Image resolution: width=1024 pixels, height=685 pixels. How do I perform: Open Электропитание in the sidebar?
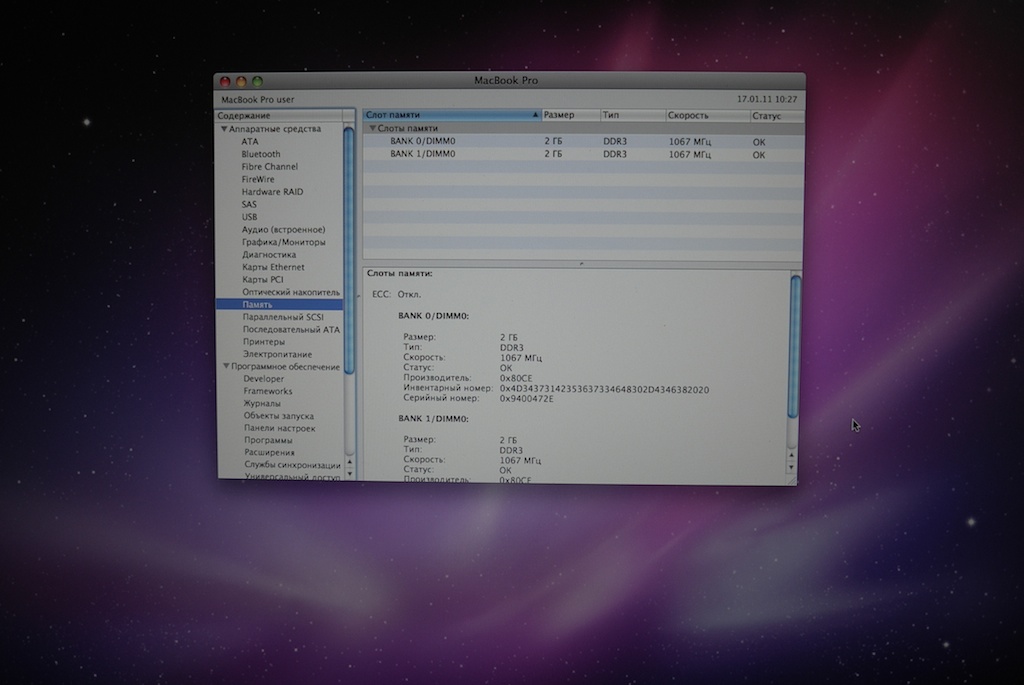(277, 354)
